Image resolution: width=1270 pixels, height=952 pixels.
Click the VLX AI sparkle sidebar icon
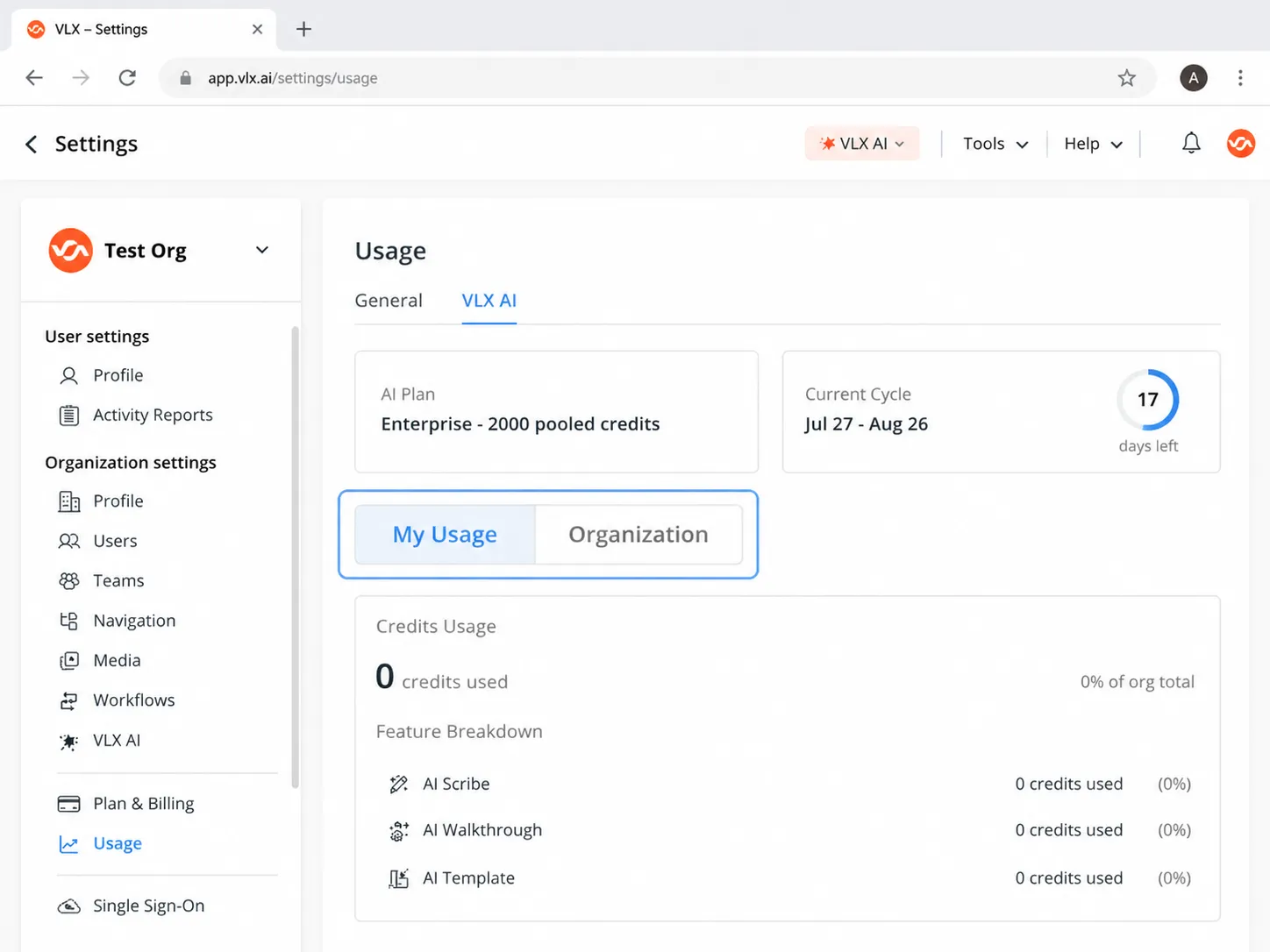point(68,742)
